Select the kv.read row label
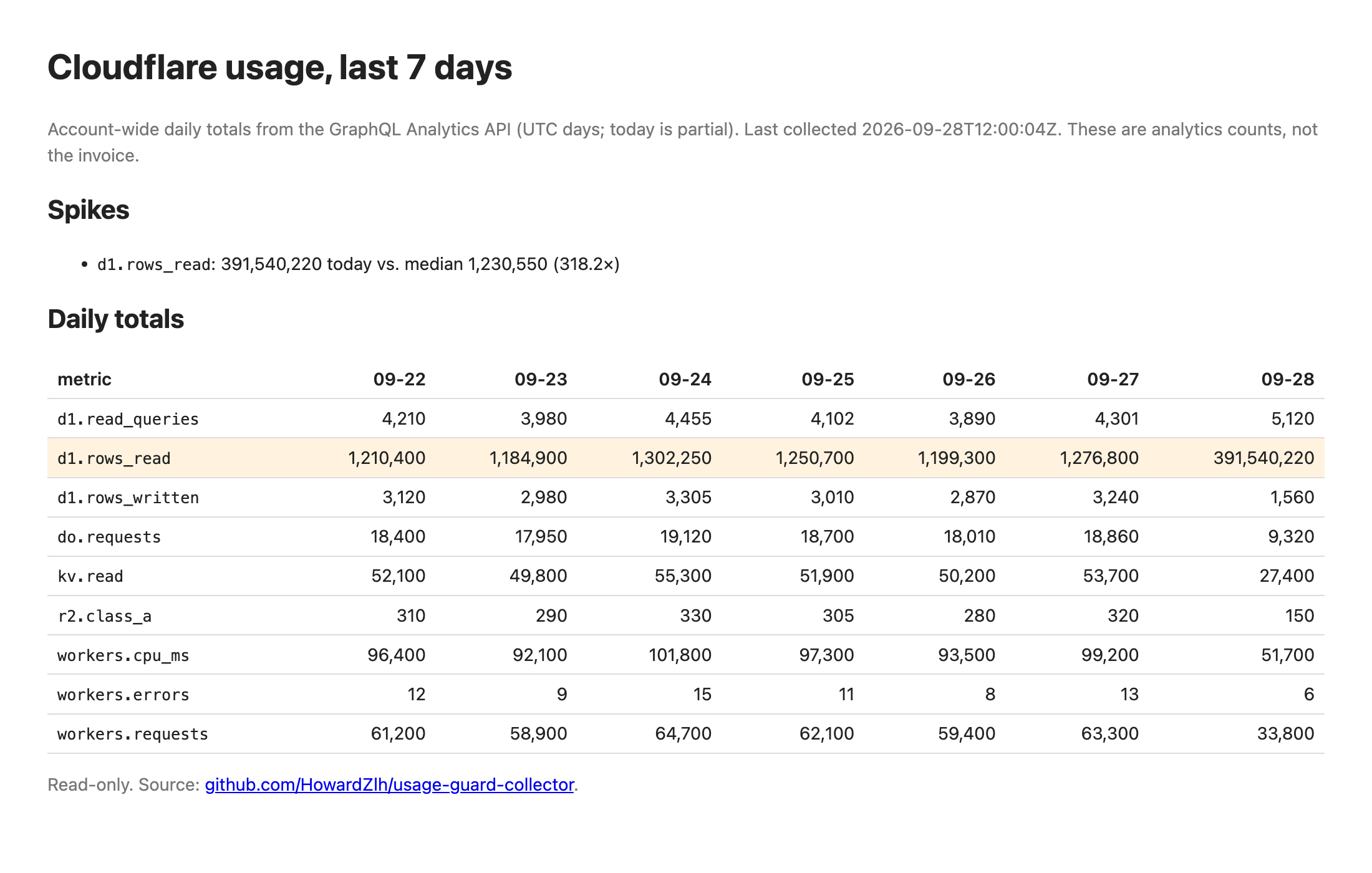Viewport: 1372px width, 873px height. pyautogui.click(x=90, y=576)
